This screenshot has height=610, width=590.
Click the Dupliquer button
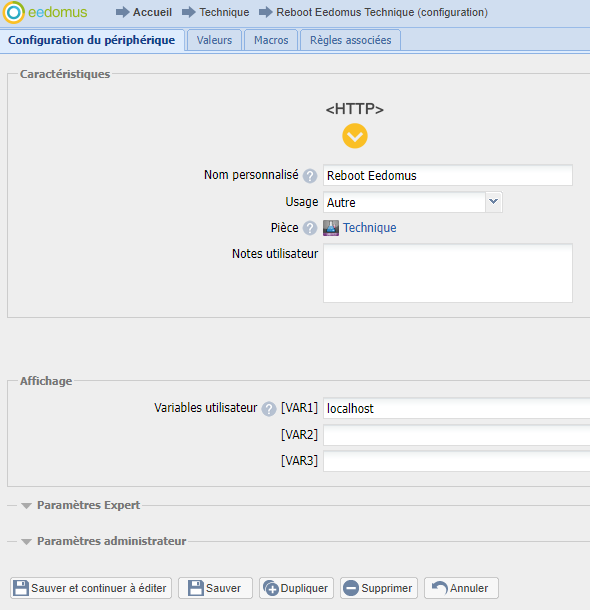pos(296,588)
